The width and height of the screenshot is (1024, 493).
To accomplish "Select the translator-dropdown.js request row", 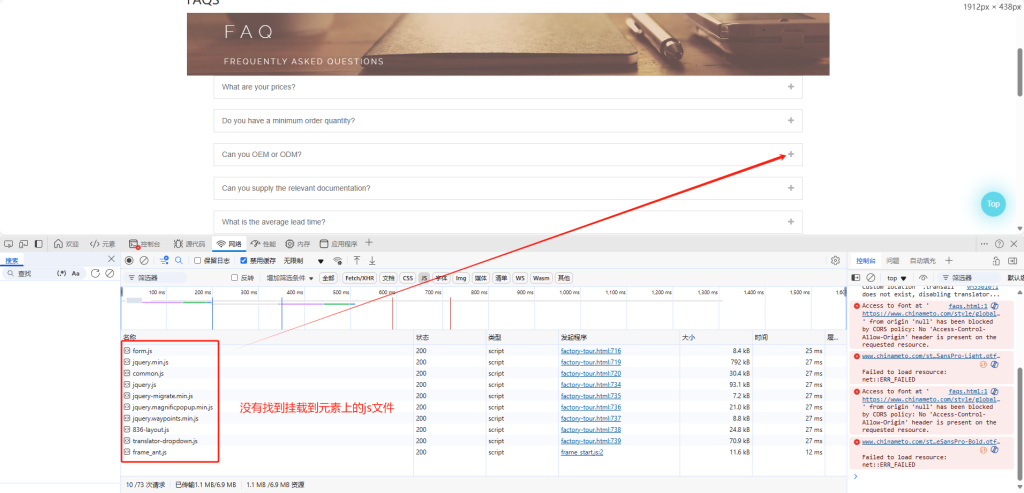I will 483,441.
